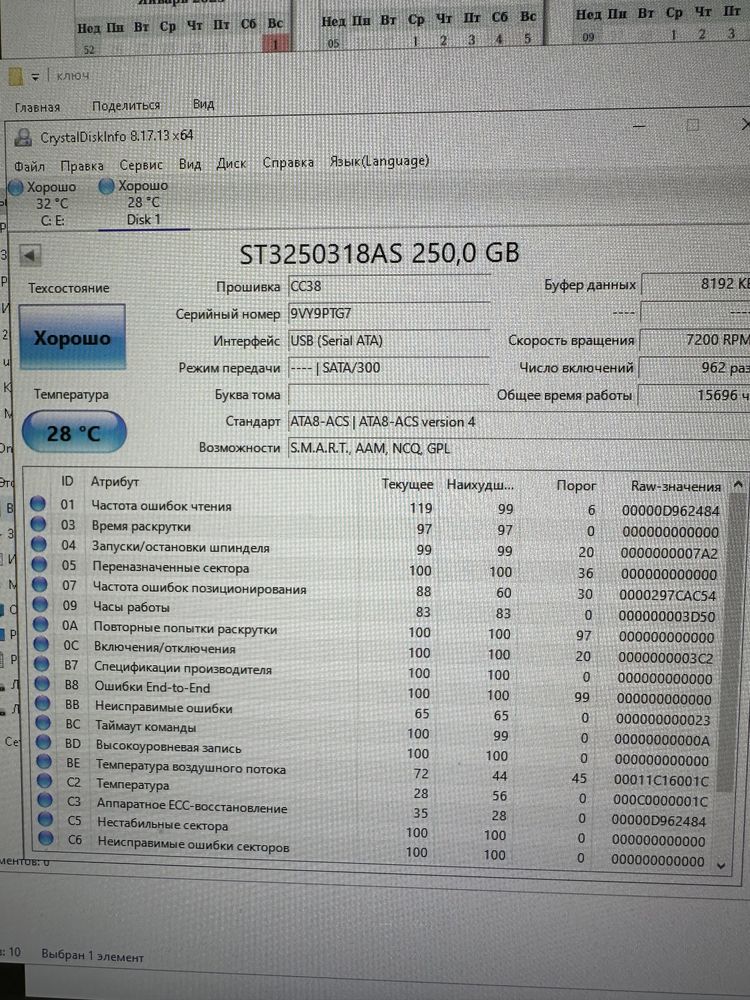Screen dimensions: 750x1000
Task: Click the status dot for attribute BE
Action: pos(44,761)
